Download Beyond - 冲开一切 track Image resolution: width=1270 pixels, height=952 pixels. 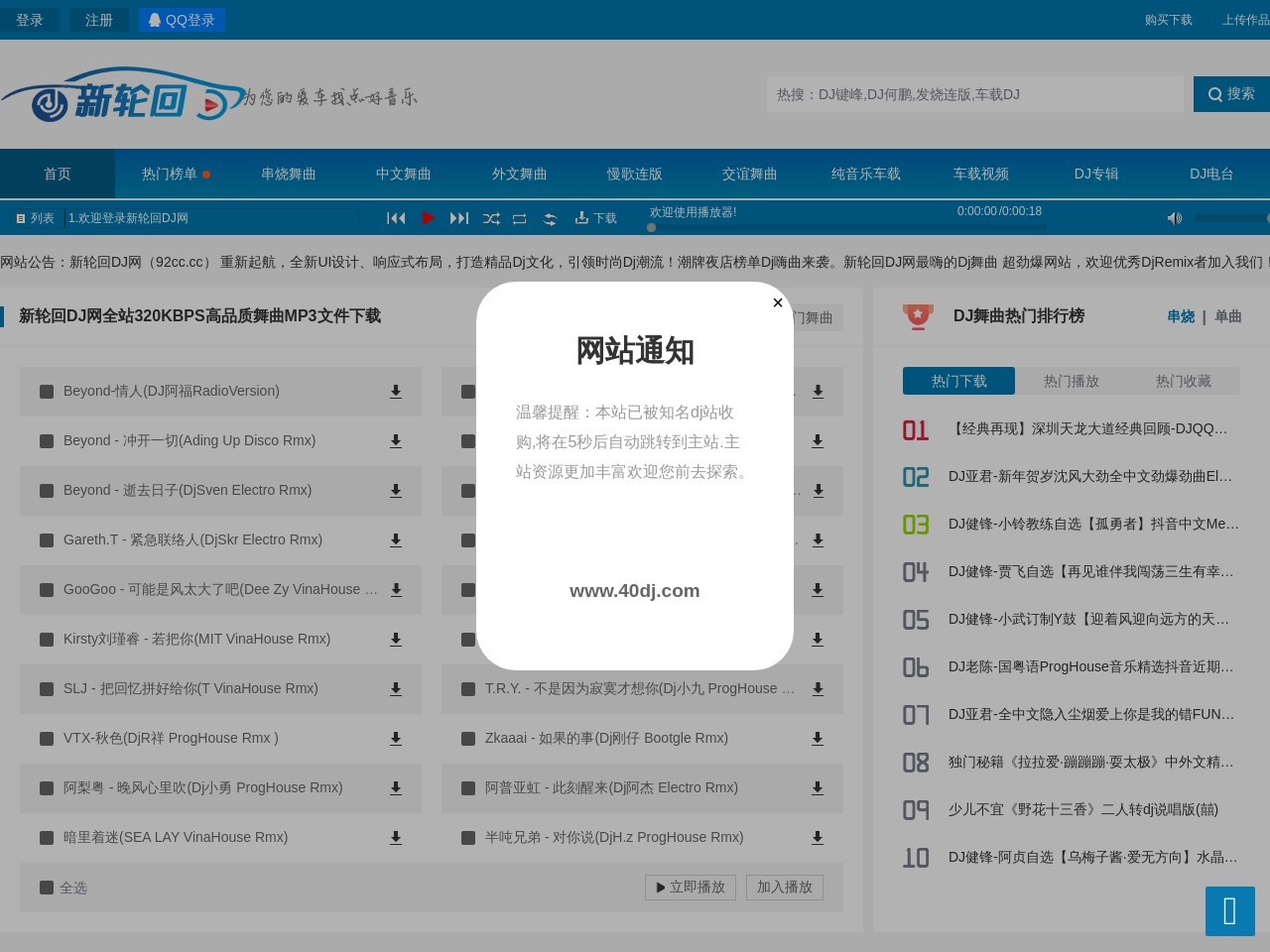396,441
